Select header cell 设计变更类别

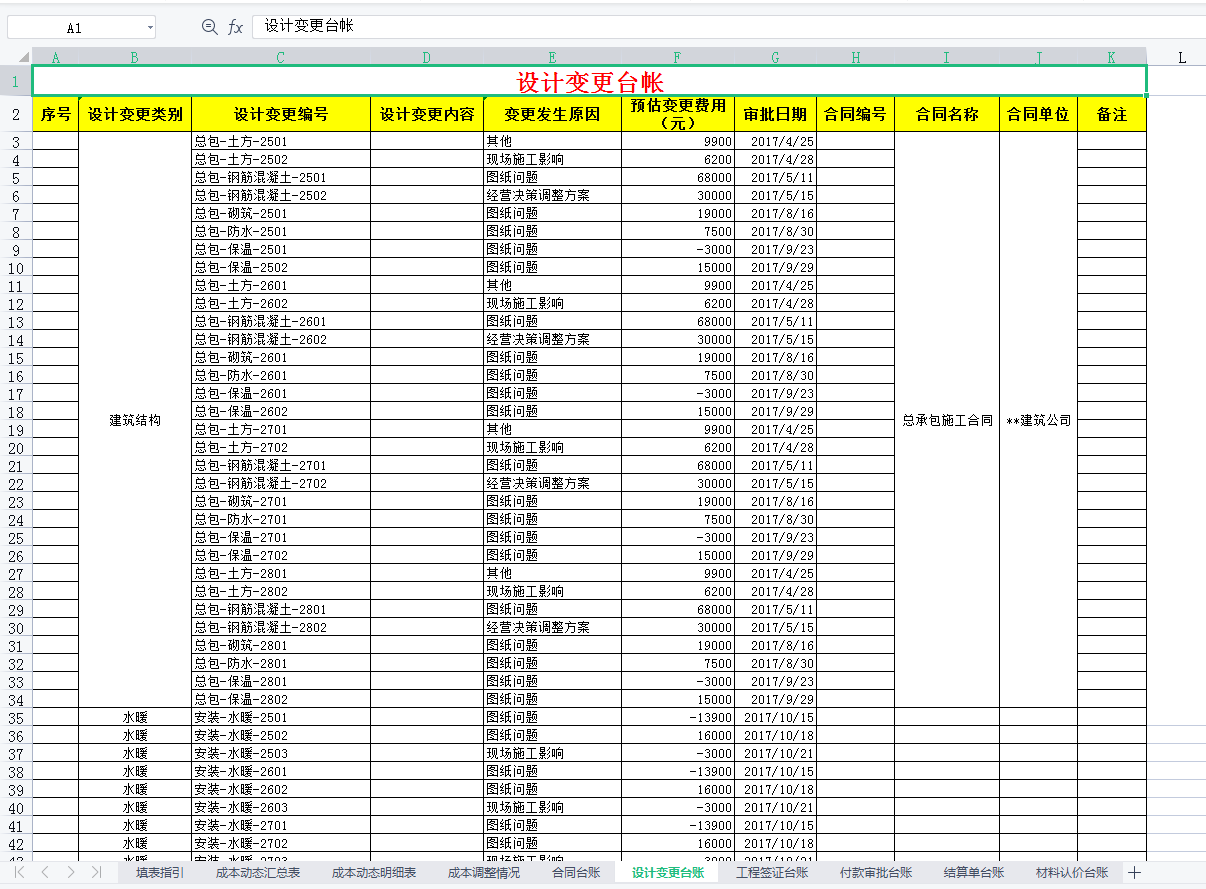(x=135, y=114)
